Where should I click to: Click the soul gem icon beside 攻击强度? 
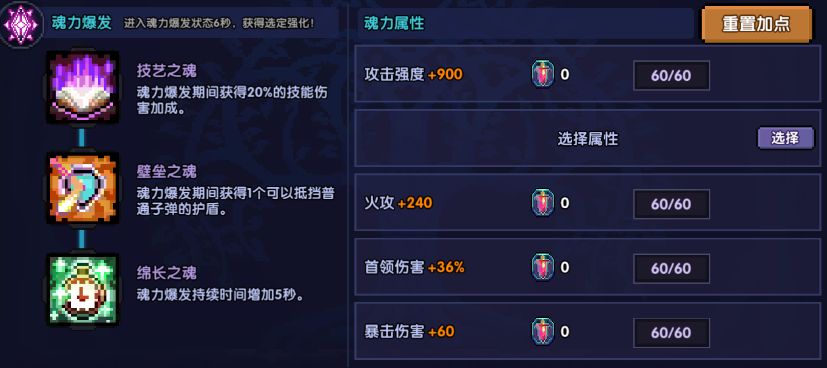point(542,74)
